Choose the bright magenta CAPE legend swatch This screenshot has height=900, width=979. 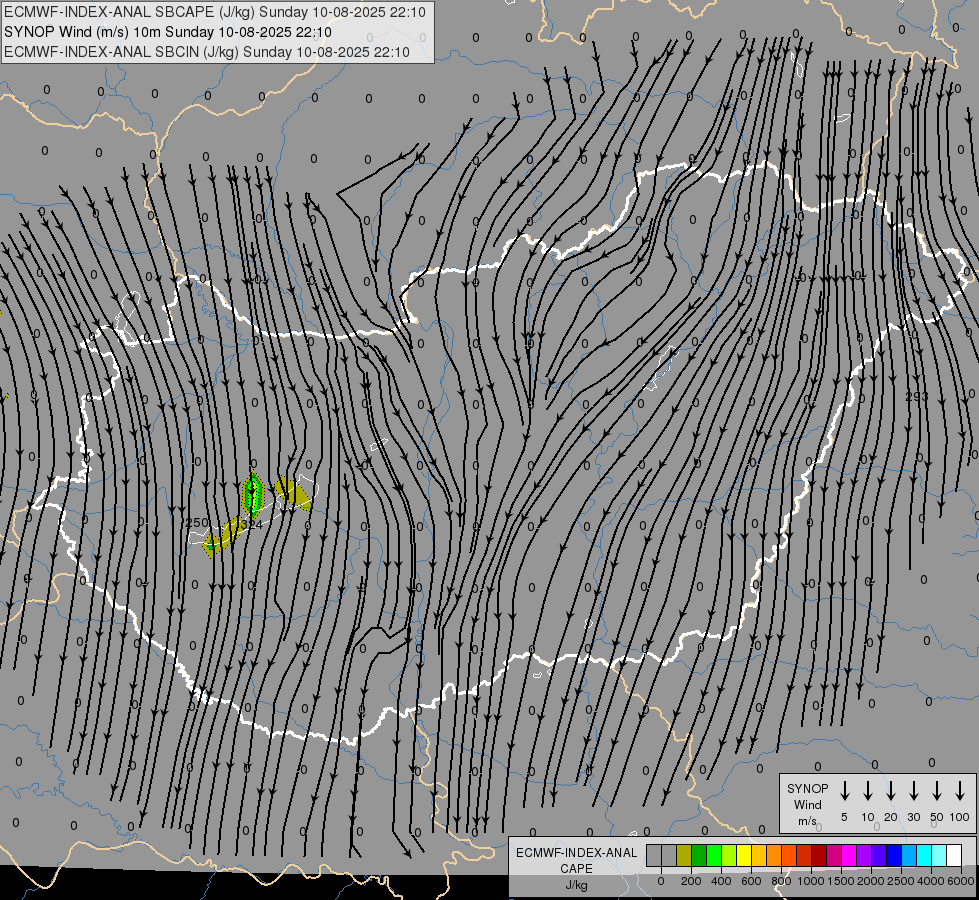tap(849, 855)
